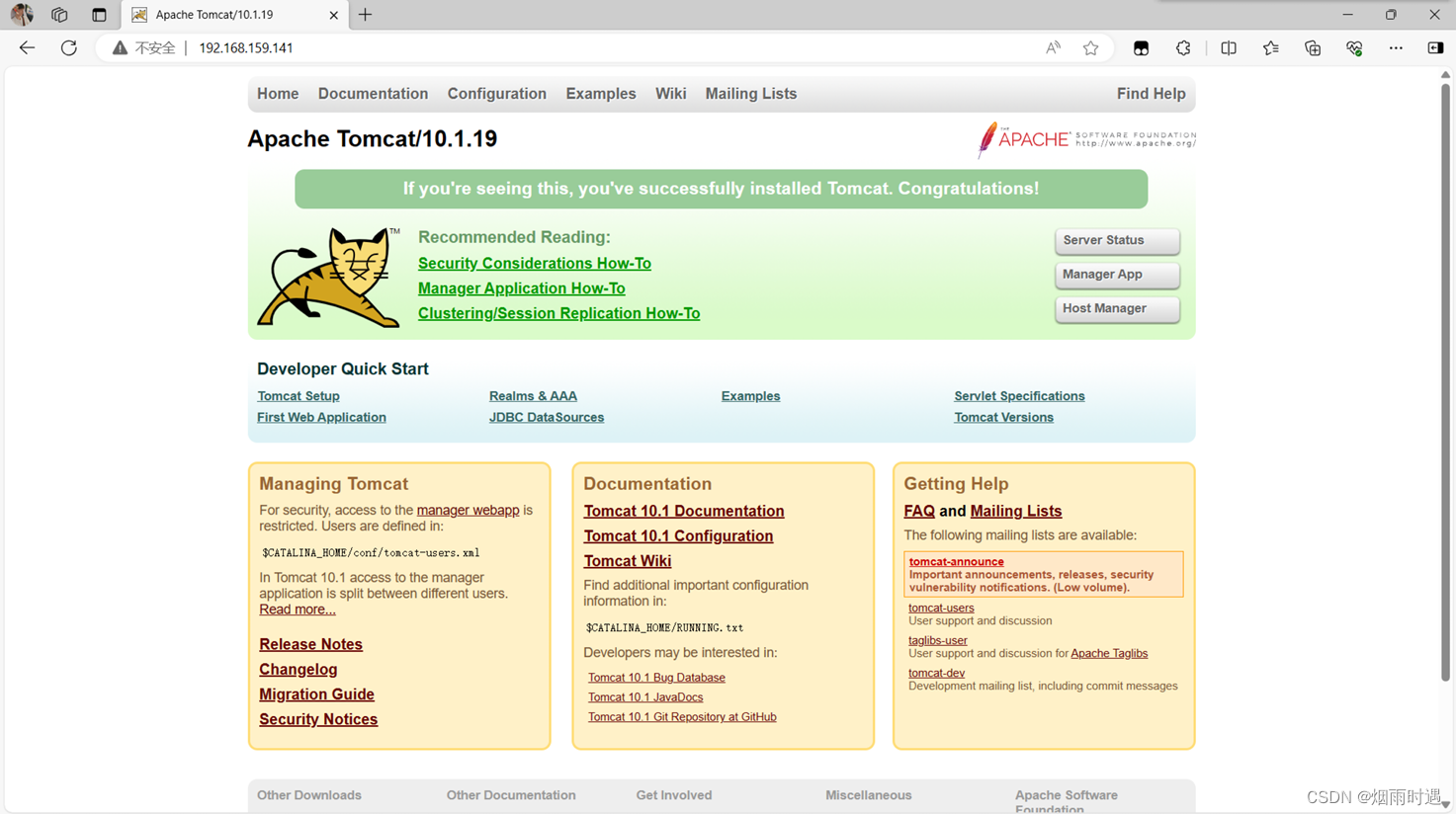Screen dimensions: 1456x815
Task: Open Clustering/Session Replication How-To link
Action: pos(558,313)
